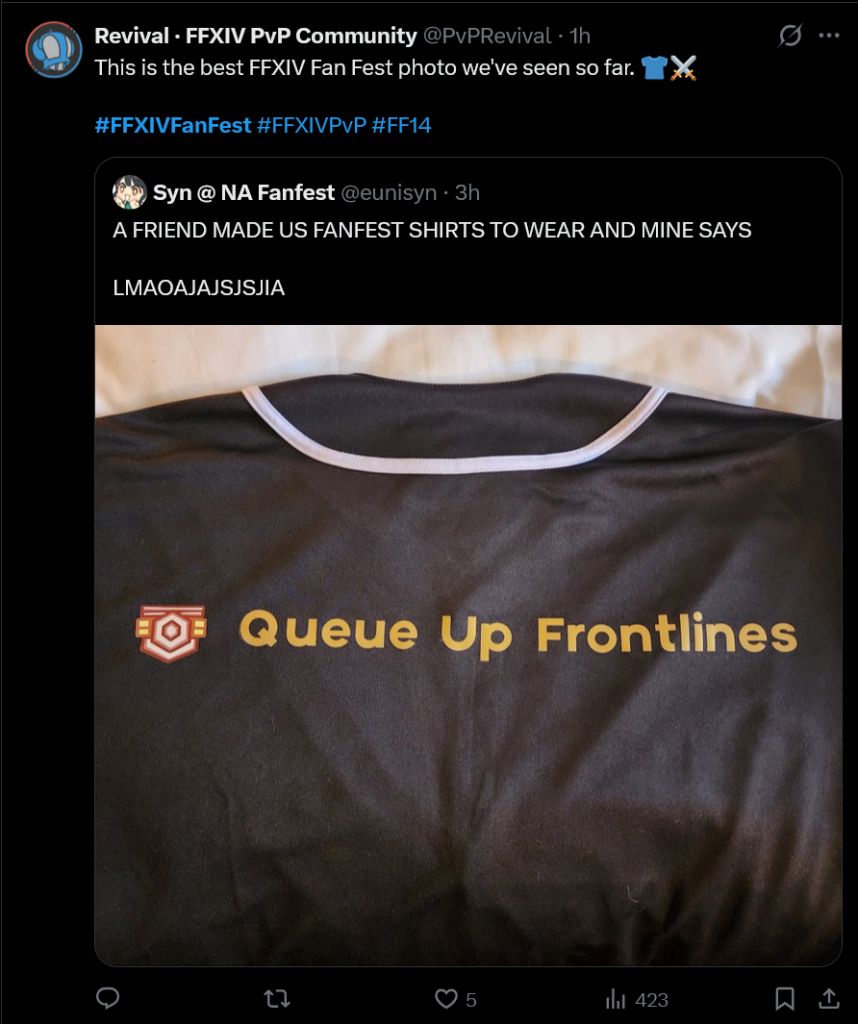Open Revival · FFXIV PvP Community display name
This screenshot has width=858, height=1024.
(255, 35)
